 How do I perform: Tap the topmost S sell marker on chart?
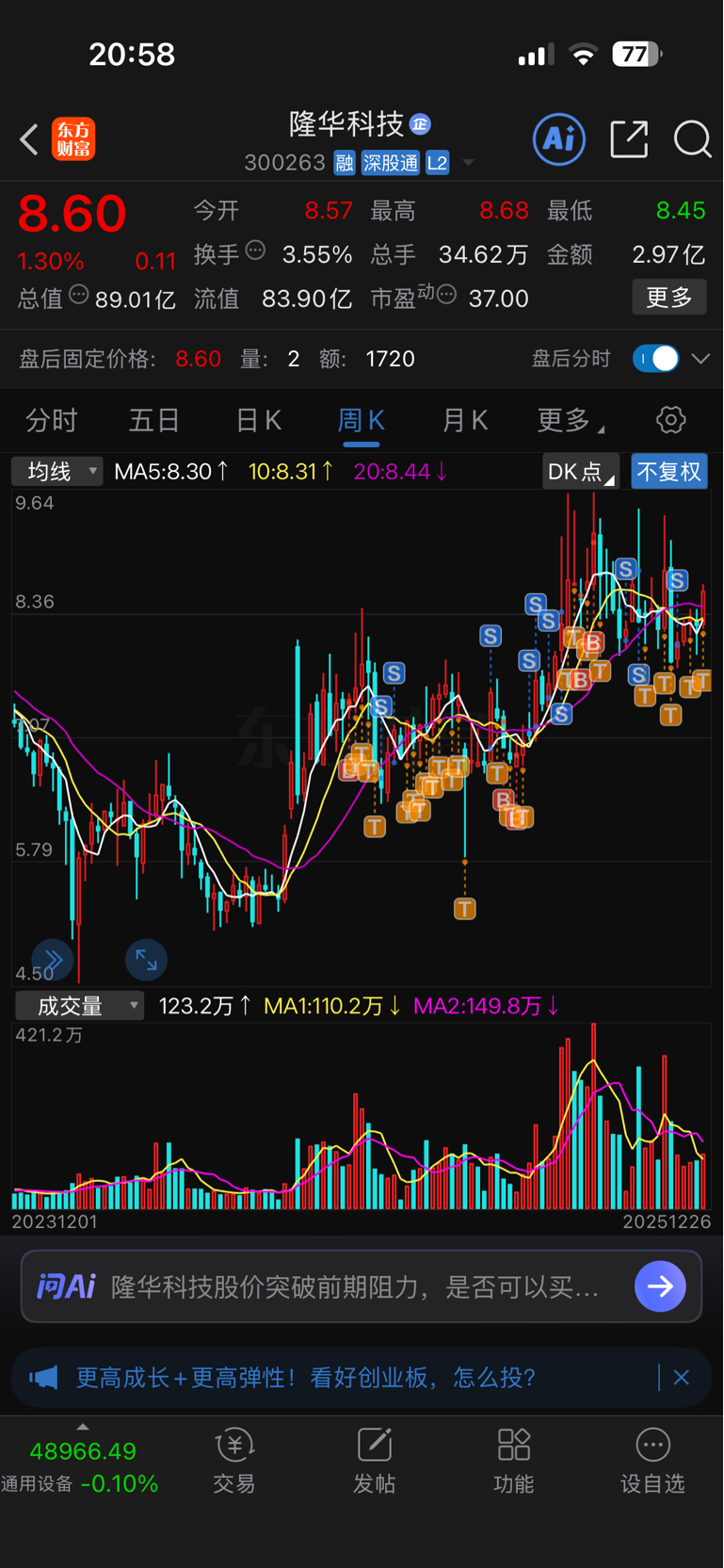pyautogui.click(x=625, y=569)
